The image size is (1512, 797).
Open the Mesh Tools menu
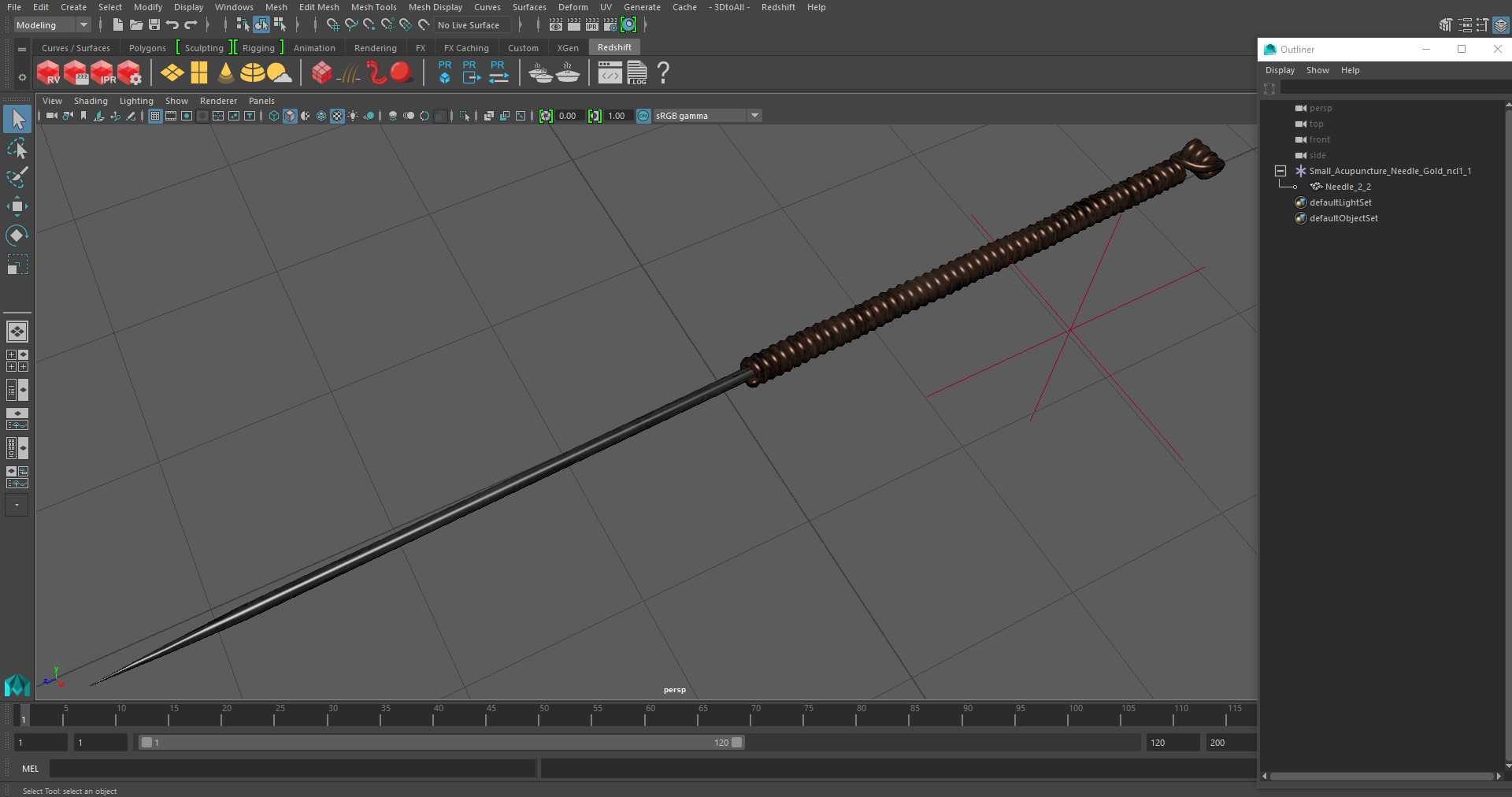(x=374, y=7)
